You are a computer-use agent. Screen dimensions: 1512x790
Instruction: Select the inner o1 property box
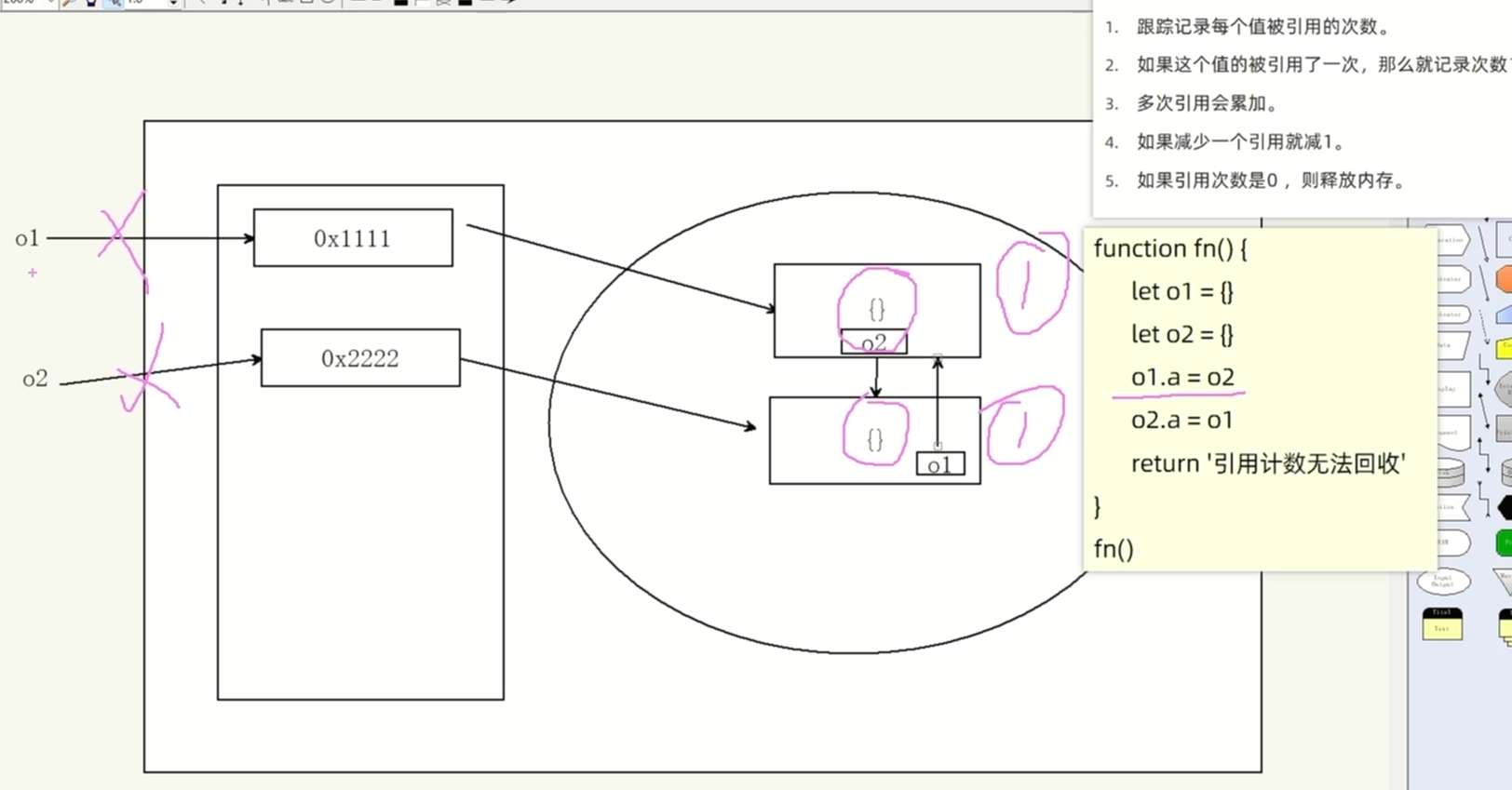940,463
